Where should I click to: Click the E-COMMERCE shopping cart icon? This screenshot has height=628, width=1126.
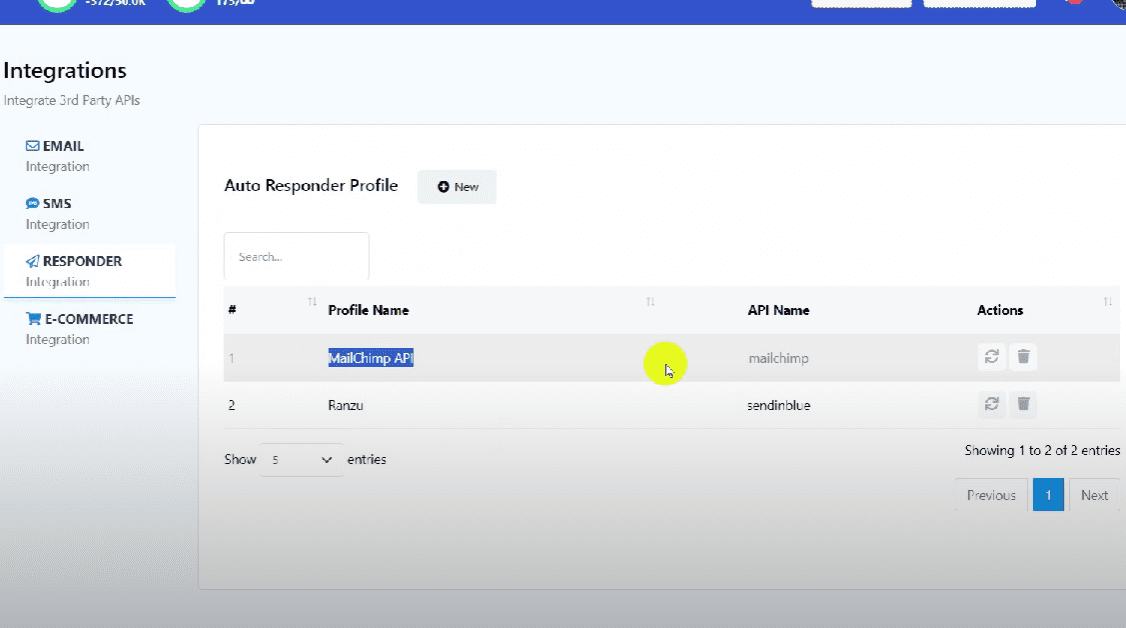click(33, 320)
